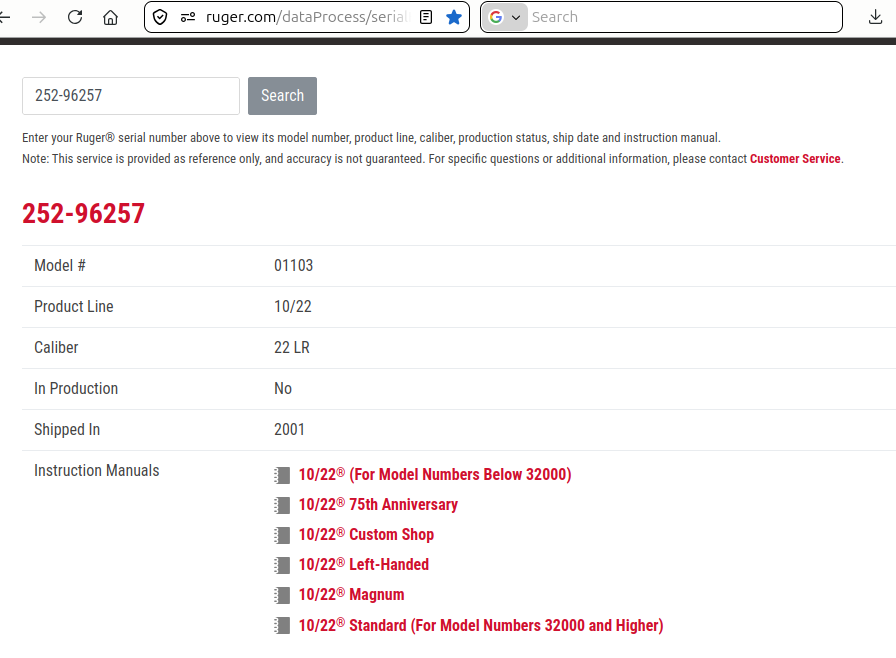
Task: Go to the browser home page
Action: click(111, 17)
